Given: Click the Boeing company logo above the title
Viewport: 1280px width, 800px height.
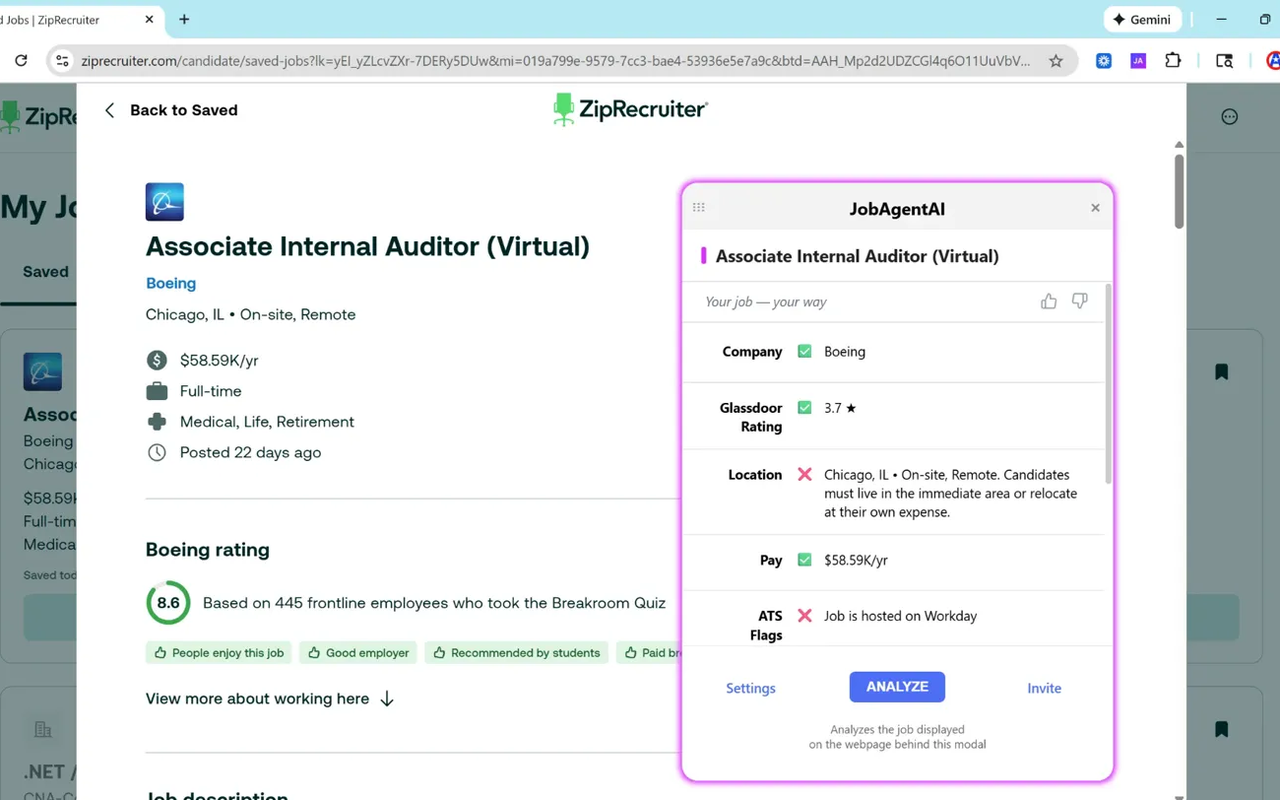Looking at the screenshot, I should pyautogui.click(x=165, y=202).
